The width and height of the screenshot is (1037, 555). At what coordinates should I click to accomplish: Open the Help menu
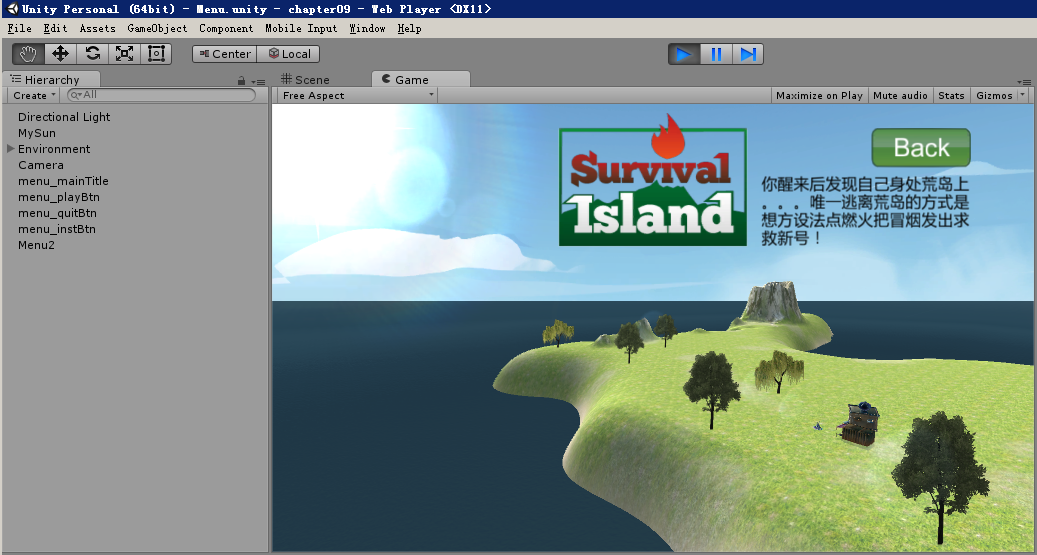click(409, 28)
